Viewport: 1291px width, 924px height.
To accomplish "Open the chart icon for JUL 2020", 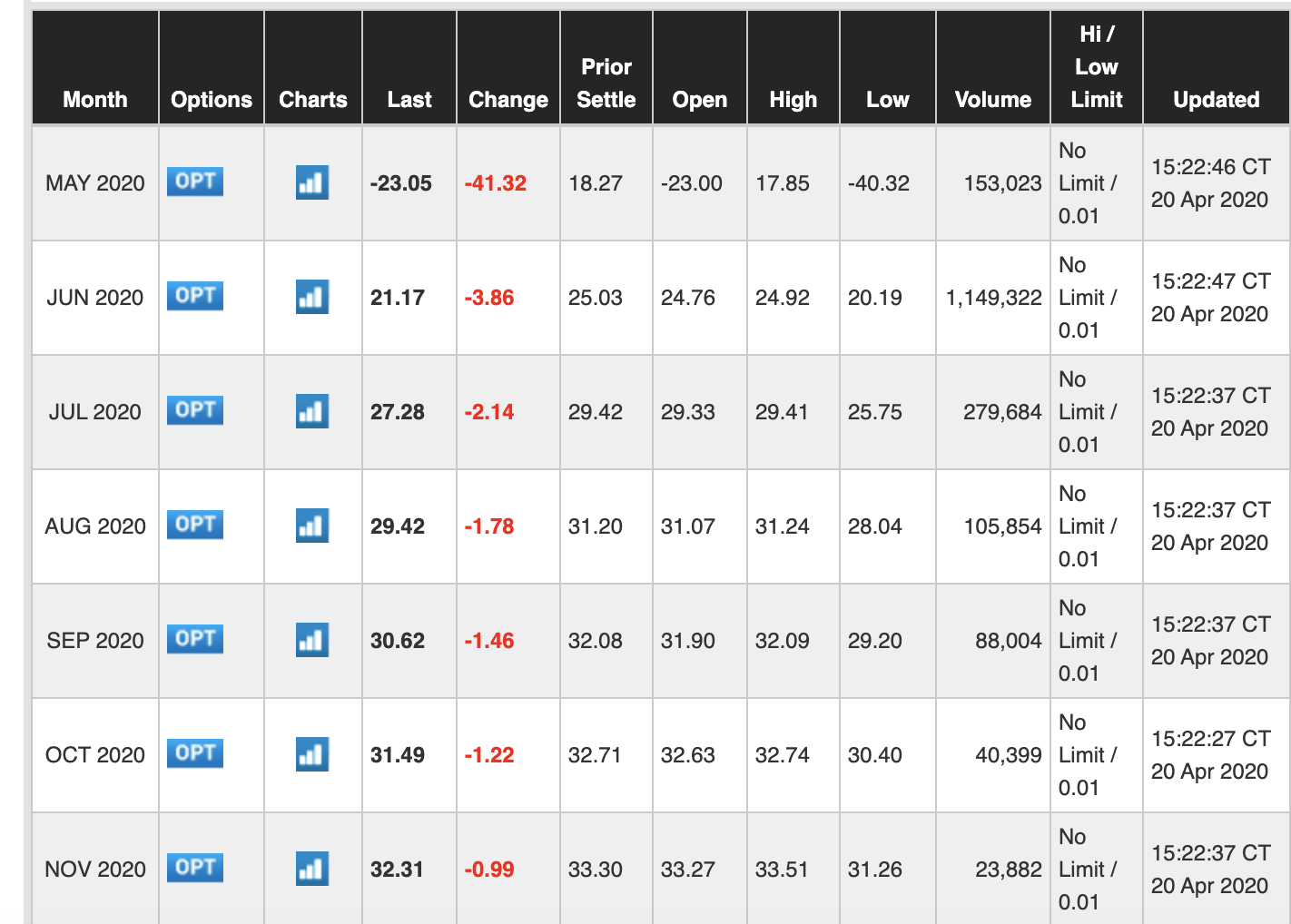I will (312, 411).
